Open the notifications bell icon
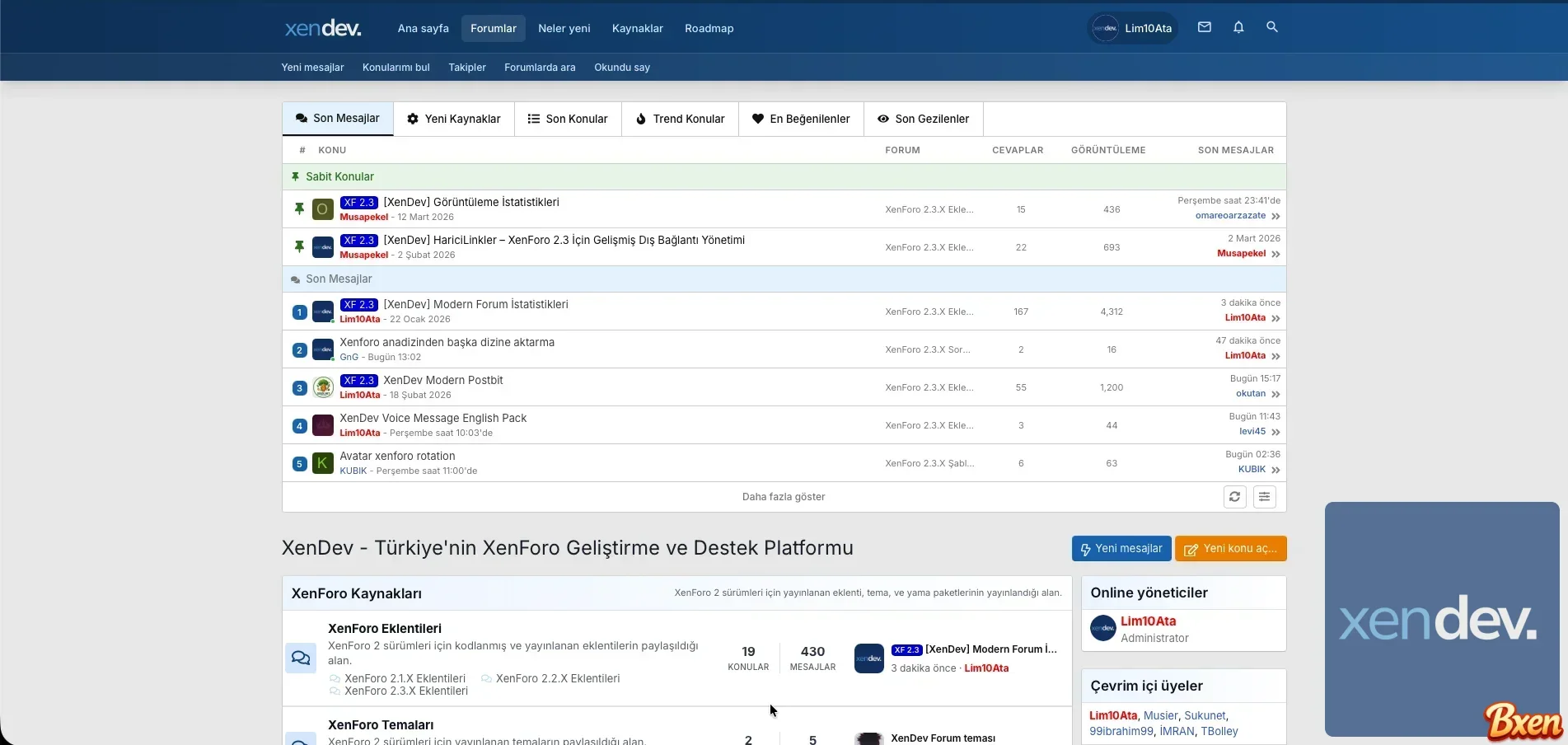1568x745 pixels. [x=1238, y=27]
